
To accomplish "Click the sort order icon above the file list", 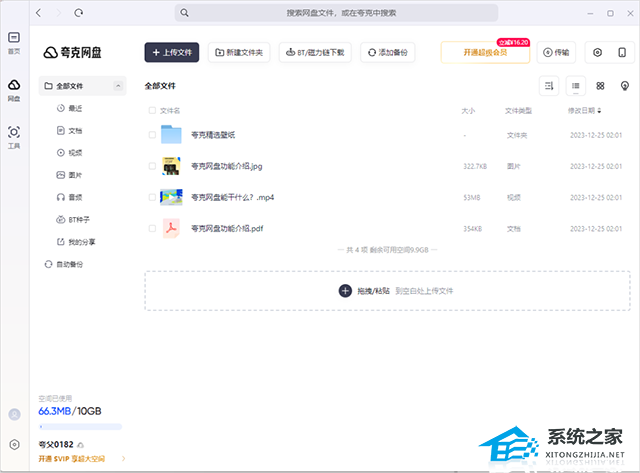I will point(549,86).
